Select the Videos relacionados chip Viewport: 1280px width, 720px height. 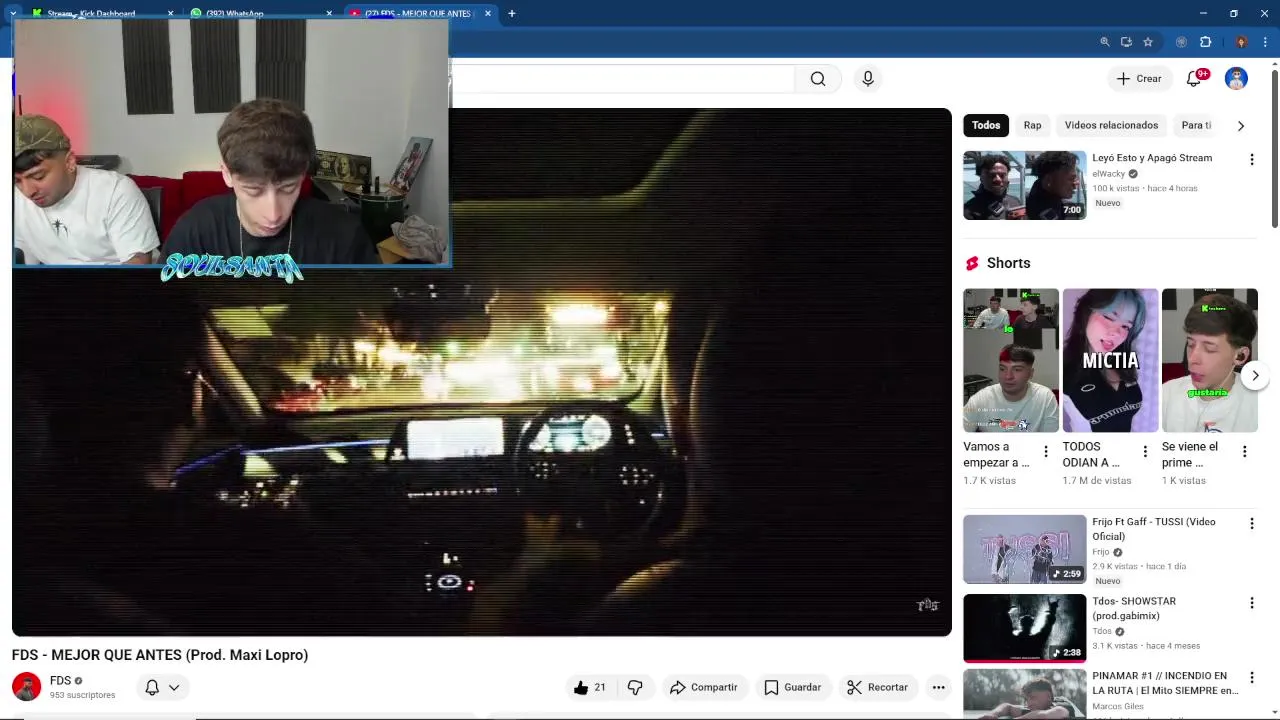tap(1111, 125)
